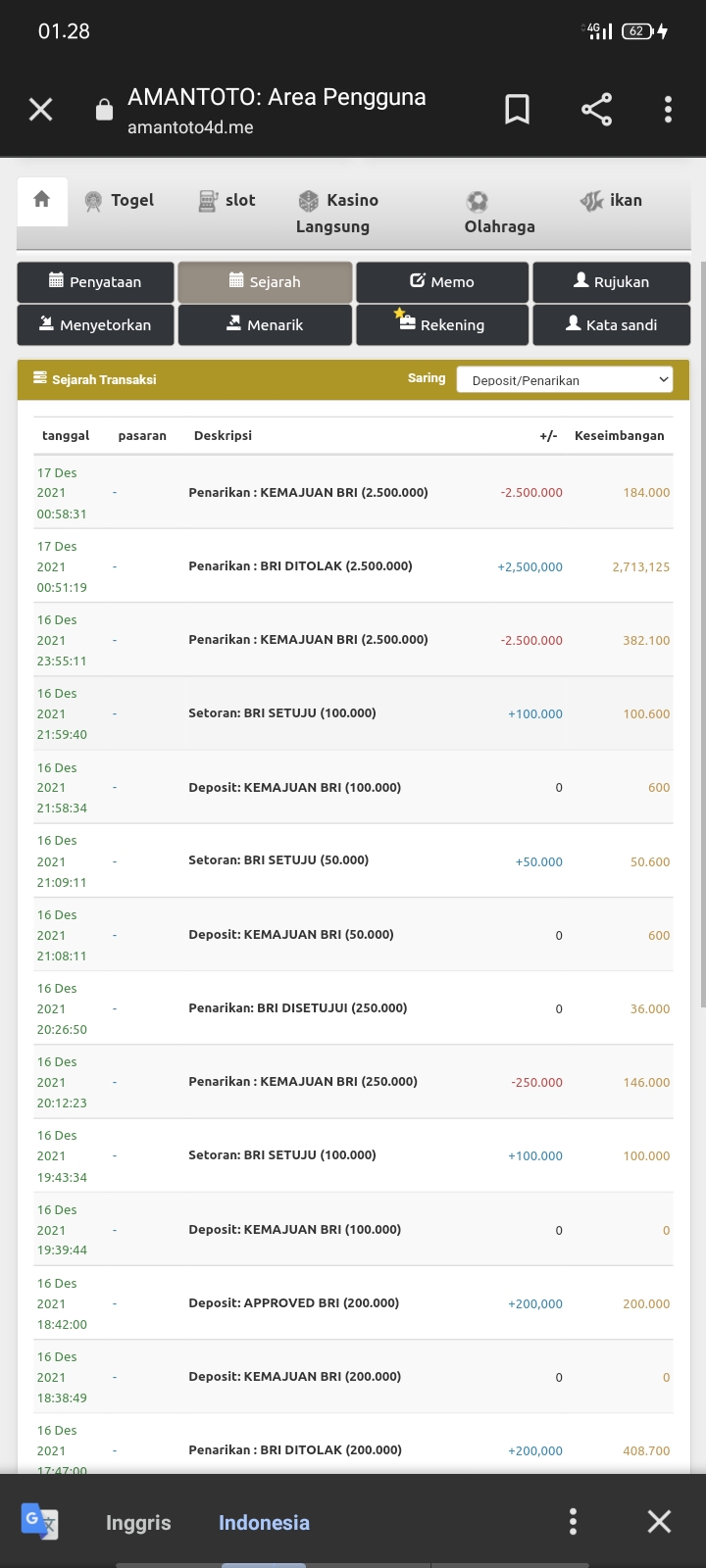
Task: Tap the share icon in browser bar
Action: (x=596, y=110)
